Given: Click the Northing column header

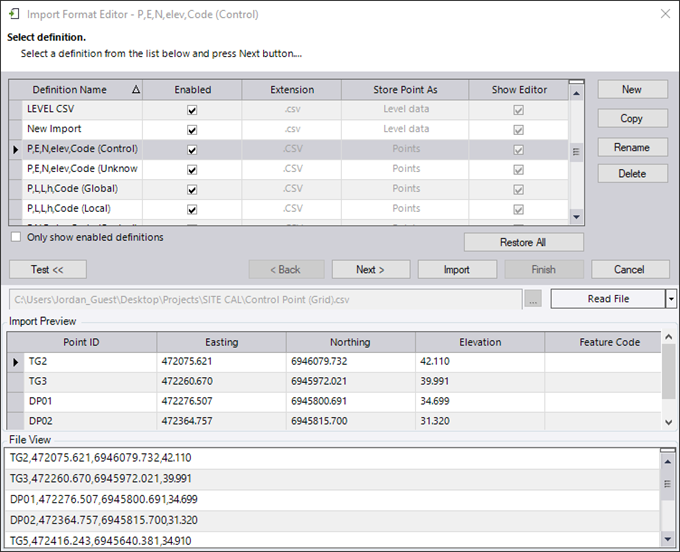Looking at the screenshot, I should (x=350, y=343).
